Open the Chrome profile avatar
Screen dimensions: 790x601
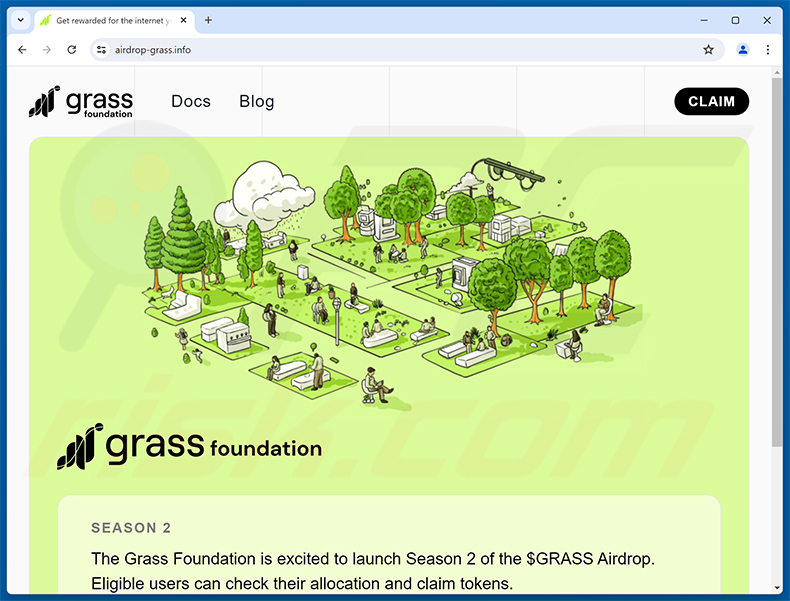(x=743, y=49)
